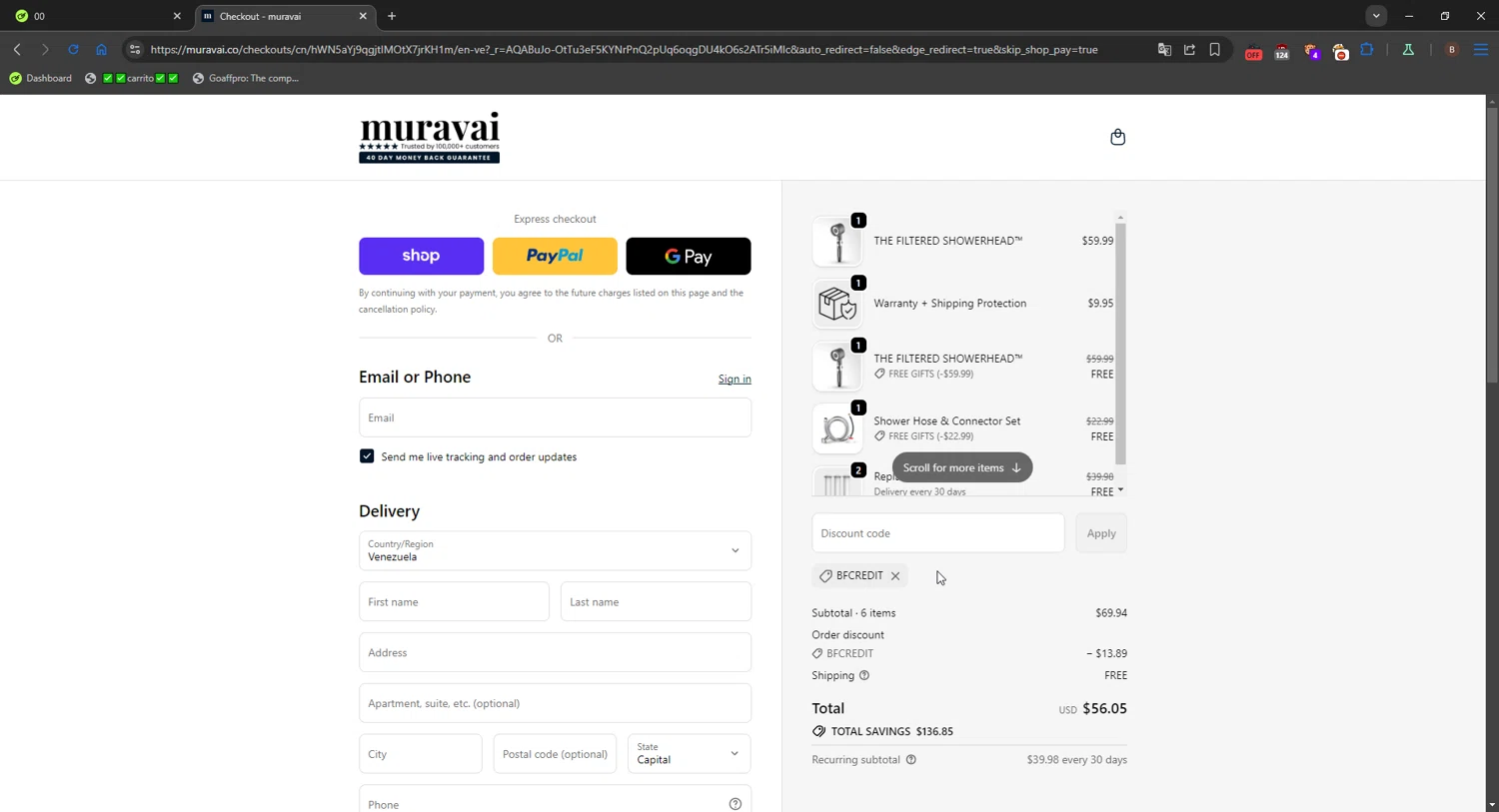1499x812 pixels.
Task: Focus the Email input field
Action: [x=555, y=417]
